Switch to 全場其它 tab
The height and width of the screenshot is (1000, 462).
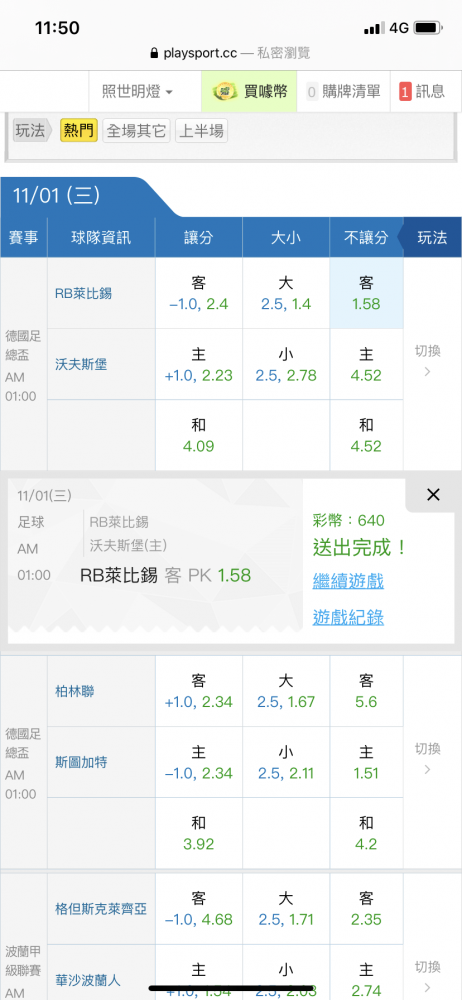(136, 131)
